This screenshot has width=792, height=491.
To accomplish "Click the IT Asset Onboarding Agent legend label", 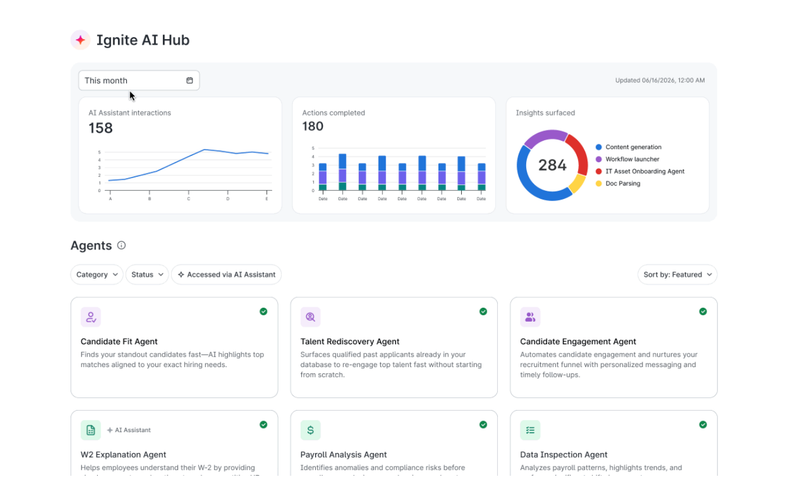I will pos(645,171).
